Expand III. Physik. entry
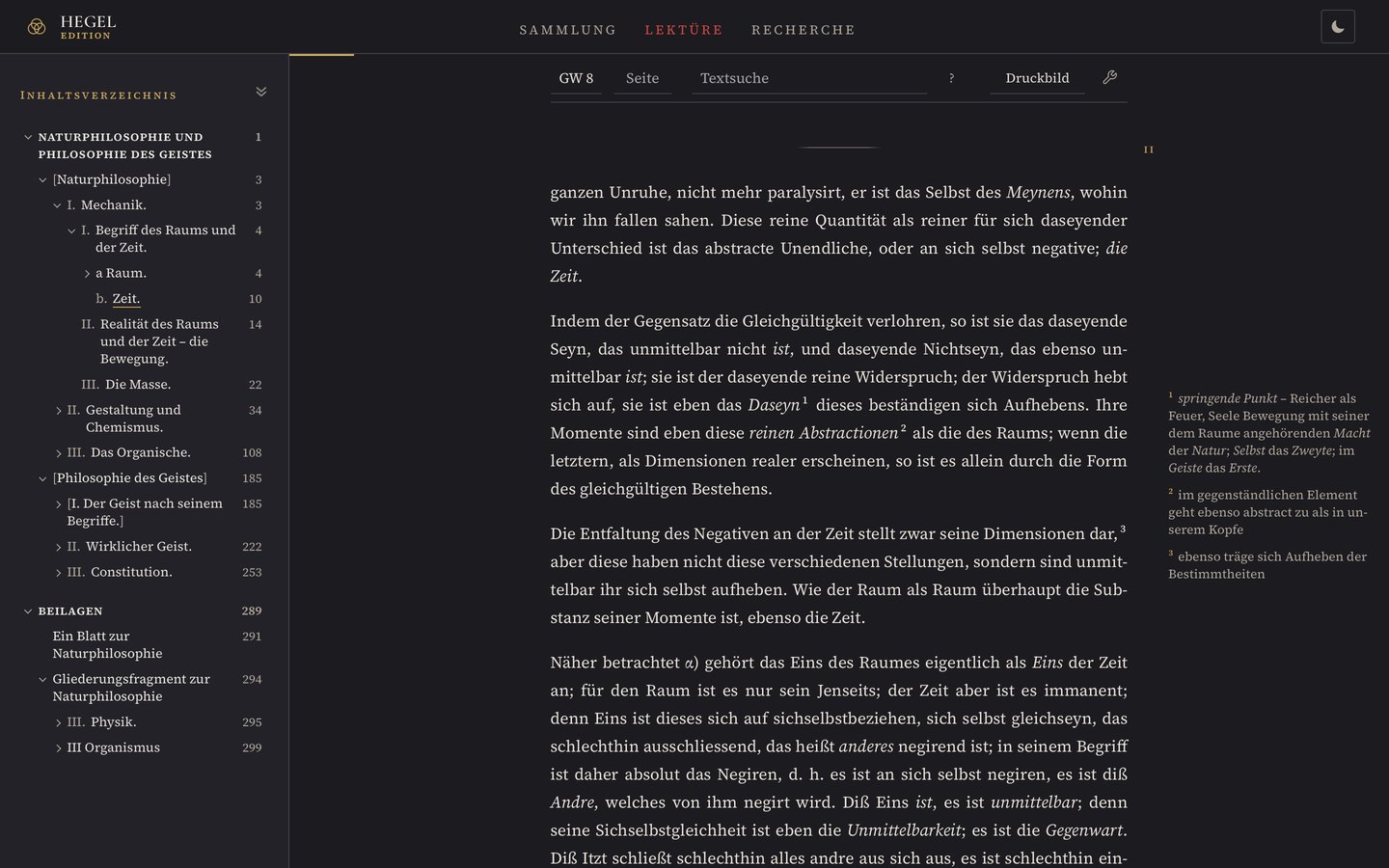The height and width of the screenshot is (868, 1389). pos(58,722)
